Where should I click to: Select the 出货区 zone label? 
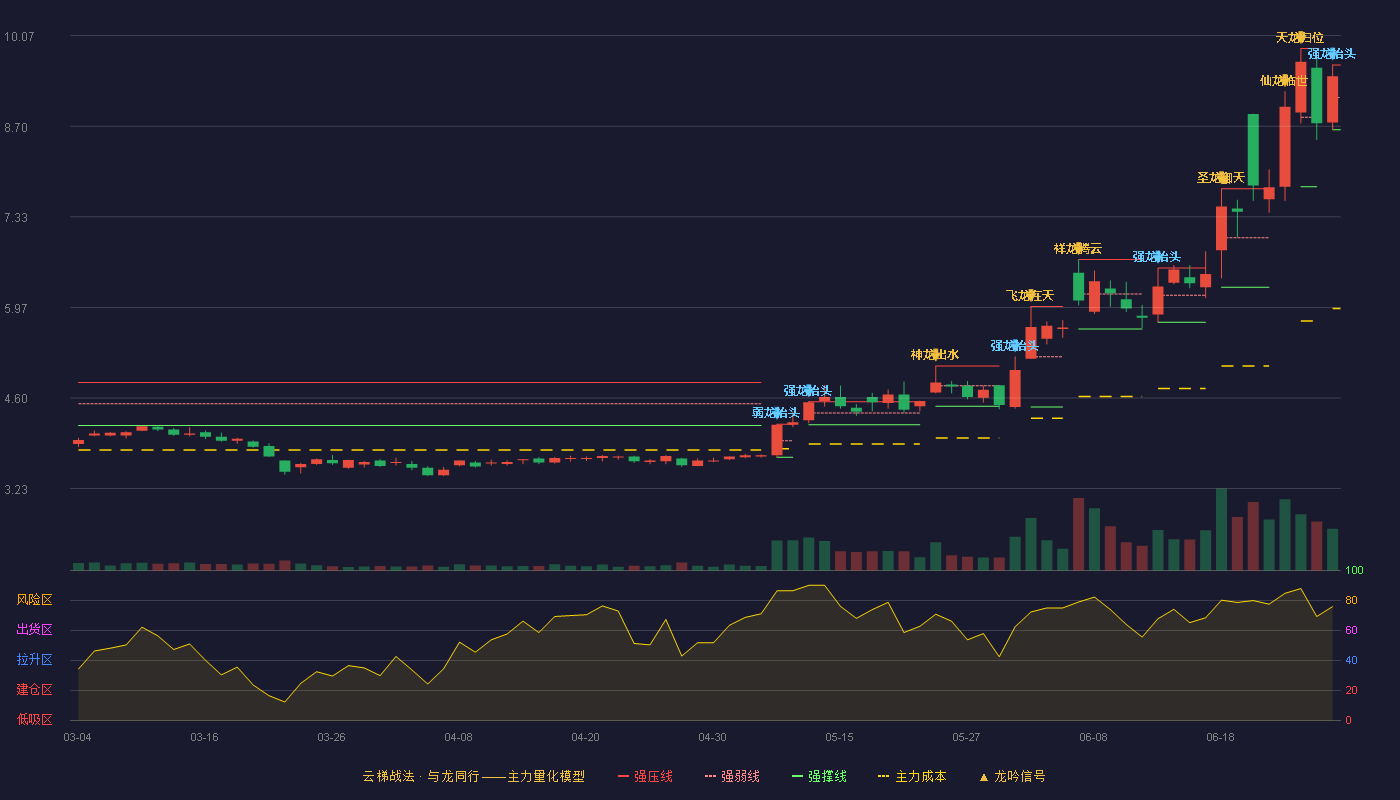(x=34, y=630)
